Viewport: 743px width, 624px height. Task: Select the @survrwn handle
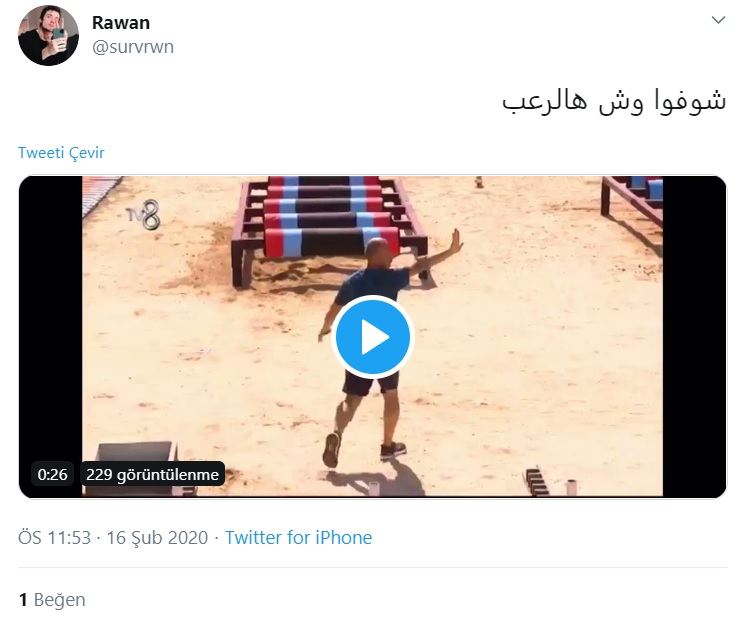[x=133, y=47]
